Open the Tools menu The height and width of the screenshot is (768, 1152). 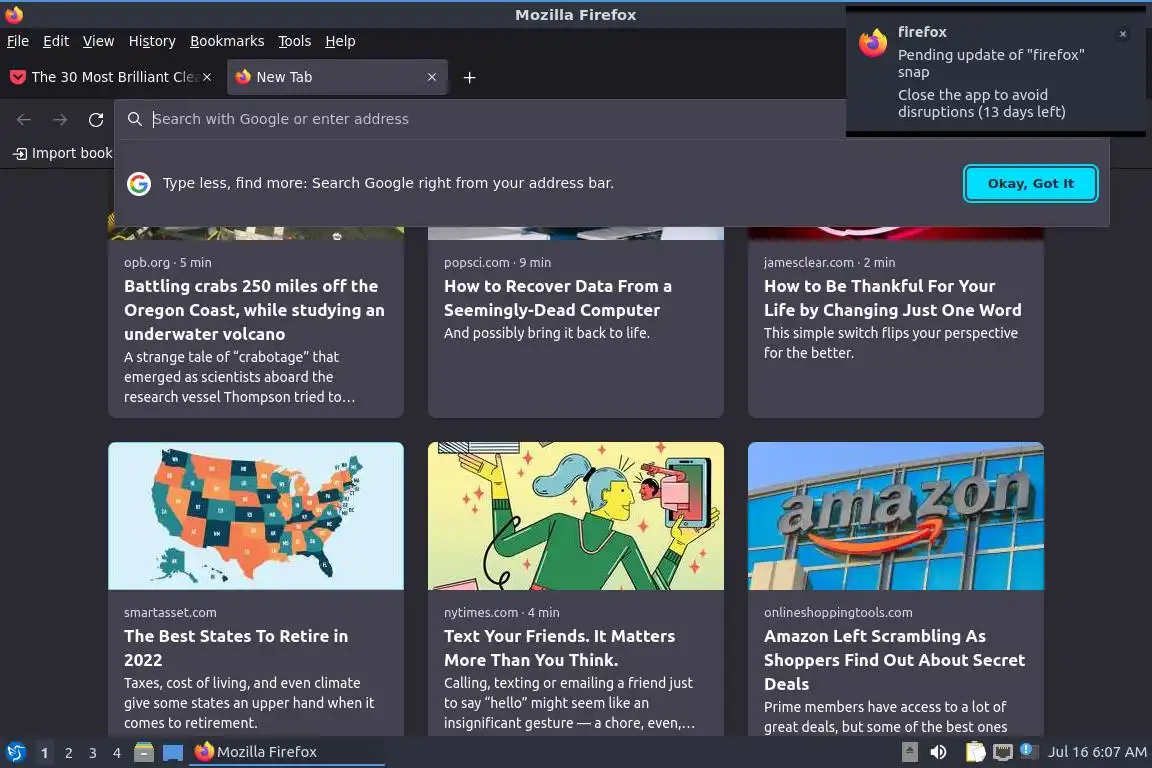pos(295,41)
